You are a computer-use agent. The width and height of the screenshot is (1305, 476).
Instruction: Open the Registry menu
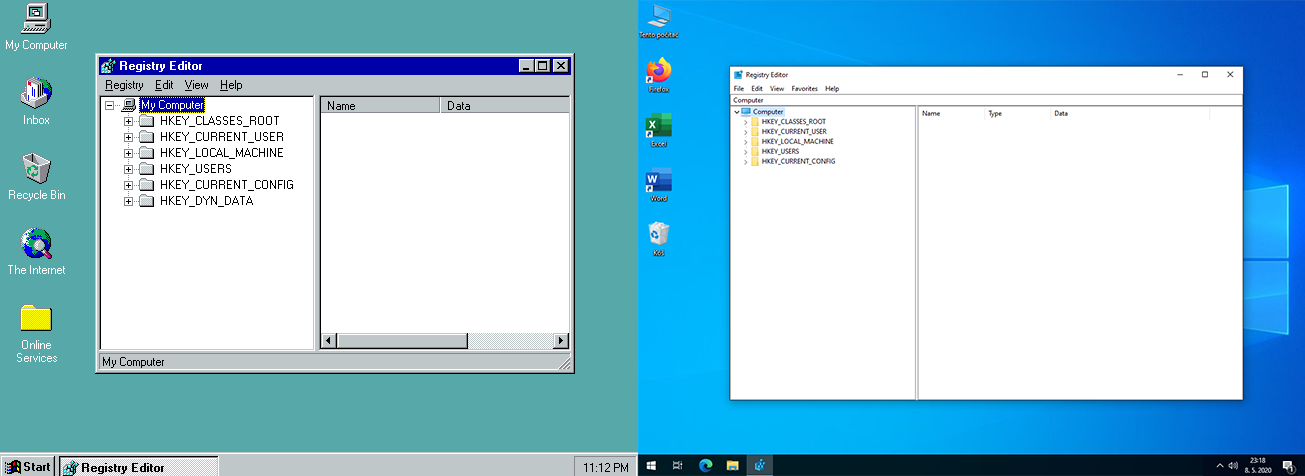[x=124, y=85]
